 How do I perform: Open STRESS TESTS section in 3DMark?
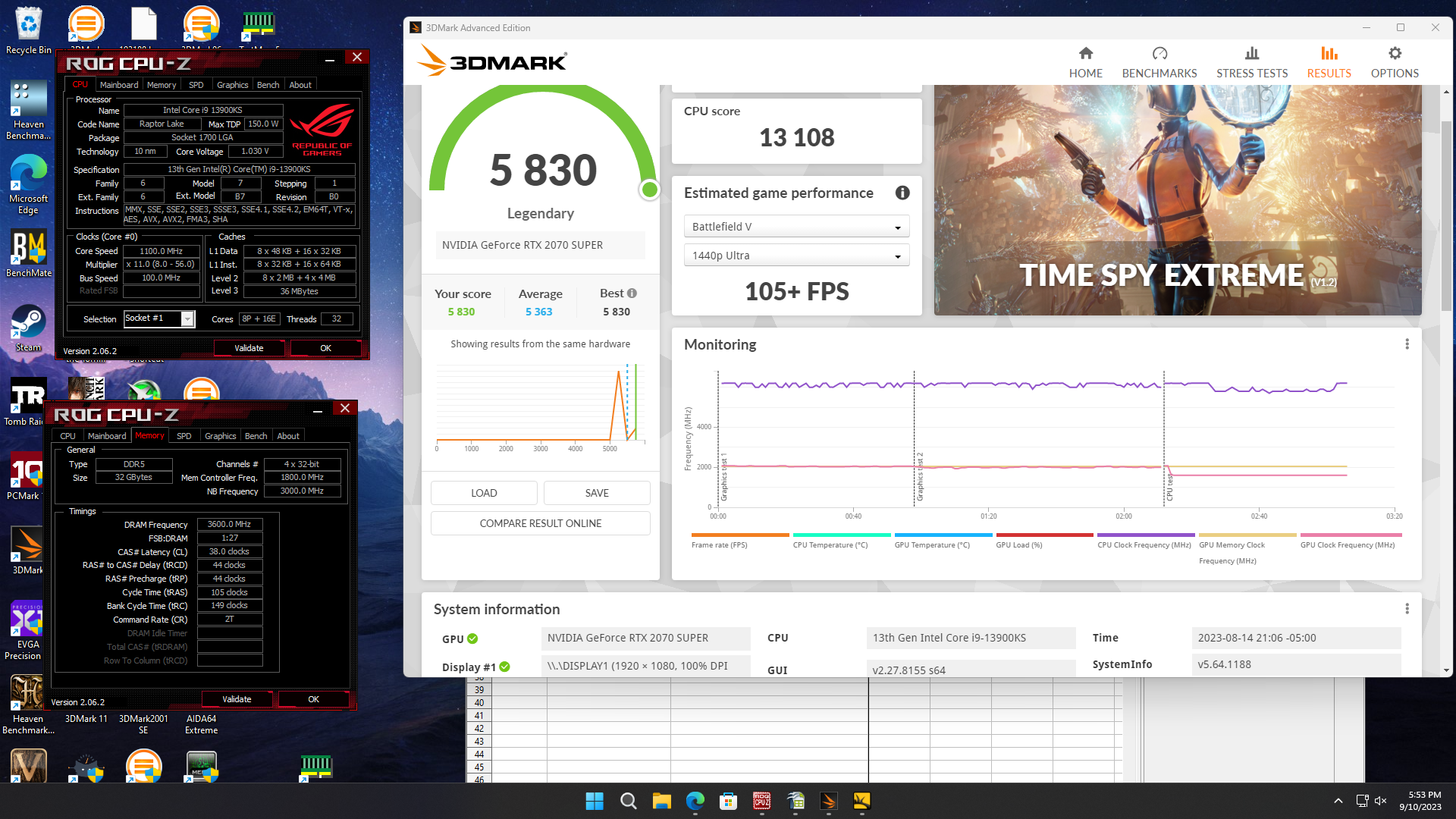pos(1251,62)
